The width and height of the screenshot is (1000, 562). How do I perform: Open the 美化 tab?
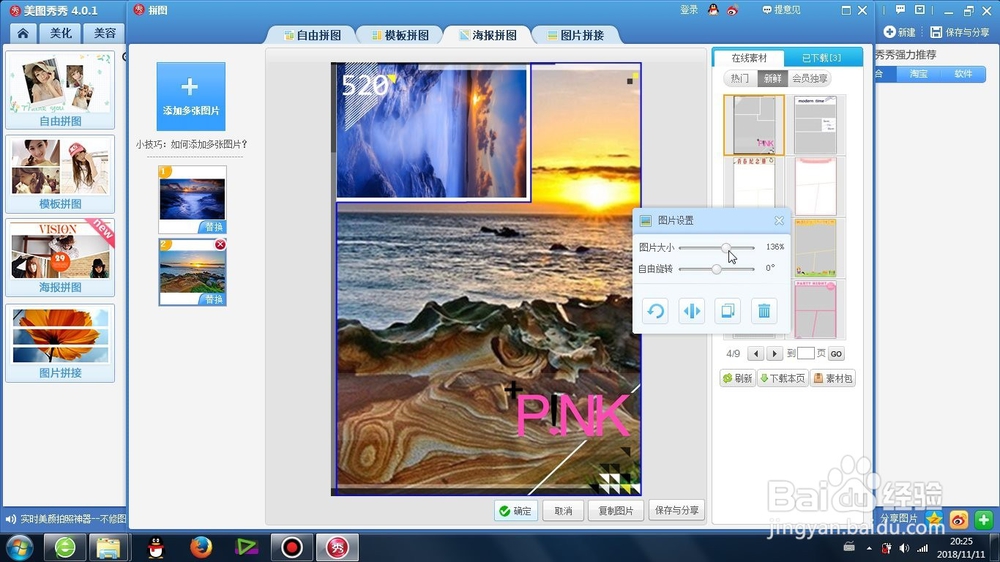point(61,33)
